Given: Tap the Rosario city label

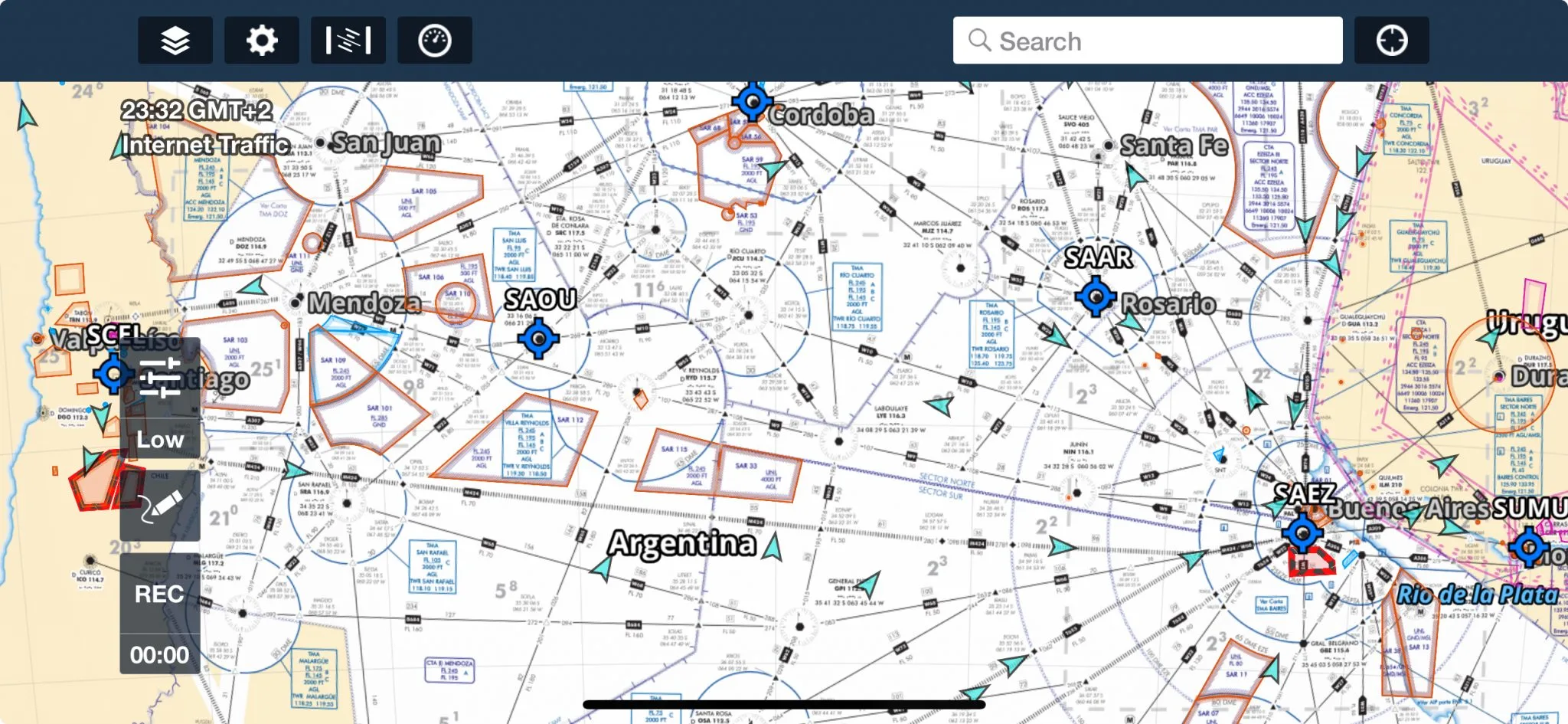Looking at the screenshot, I should pyautogui.click(x=1168, y=304).
